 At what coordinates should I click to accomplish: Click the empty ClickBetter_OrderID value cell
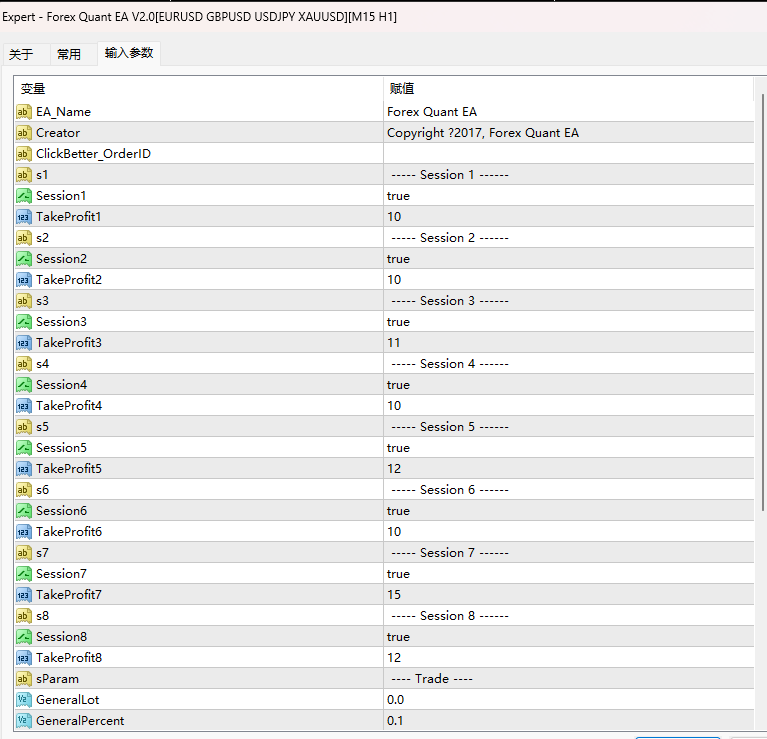point(568,154)
